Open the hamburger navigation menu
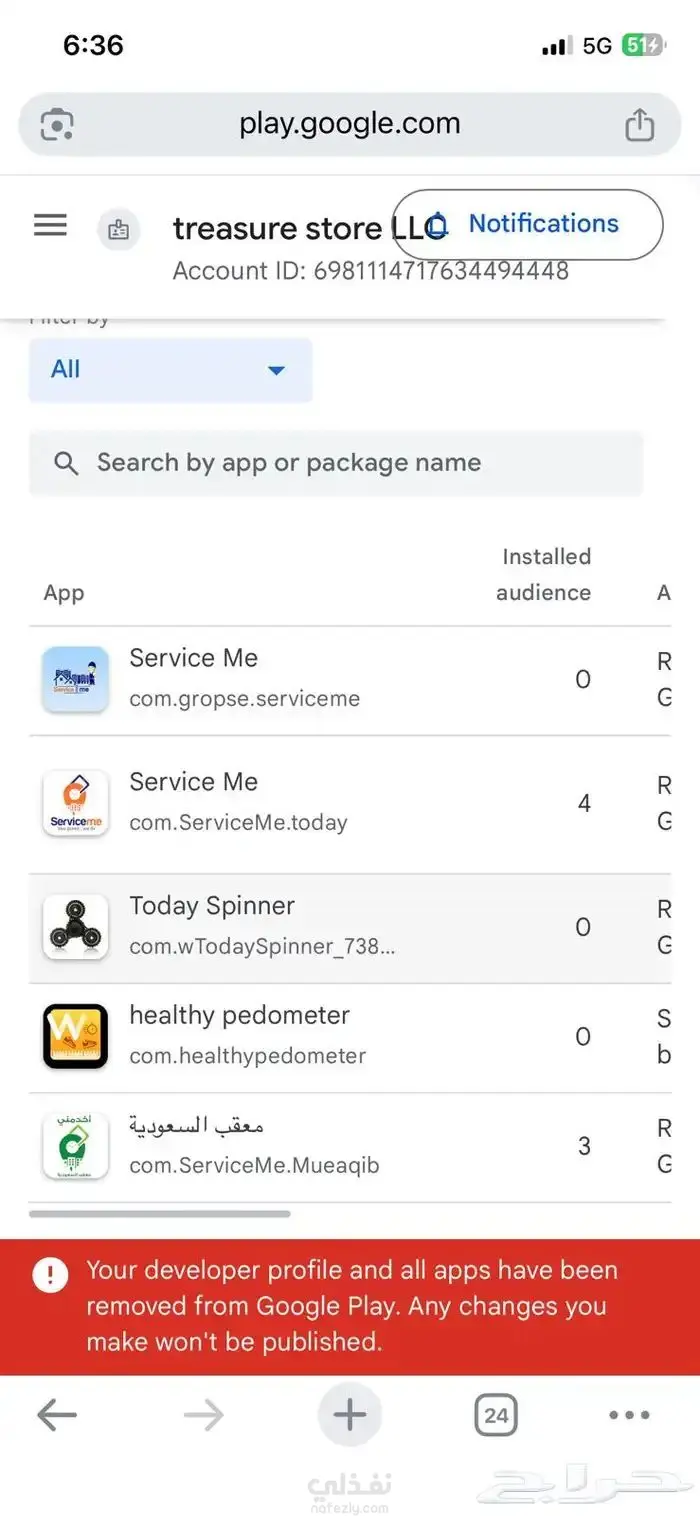 (x=50, y=225)
